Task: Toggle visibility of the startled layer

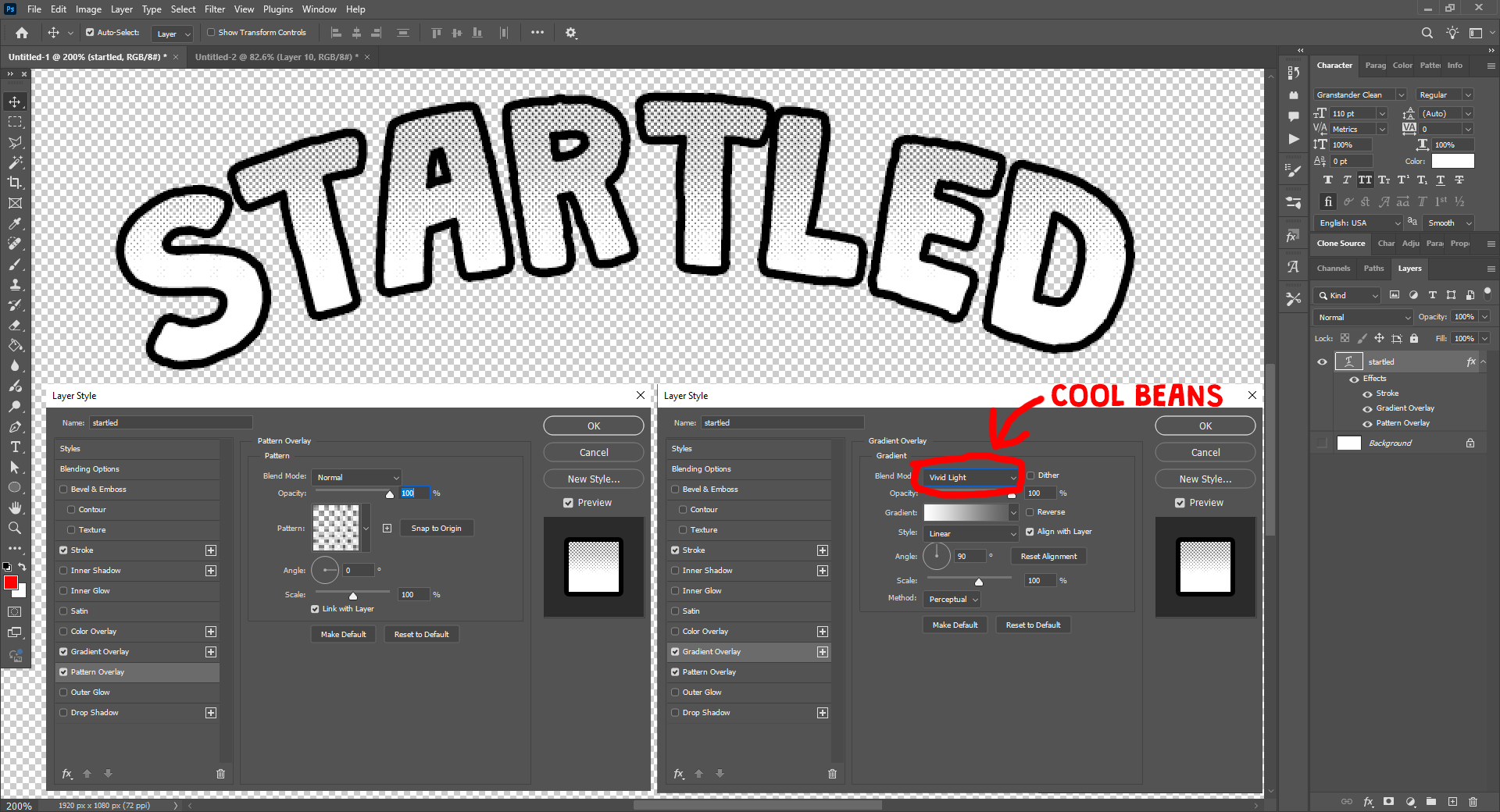Action: coord(1323,361)
